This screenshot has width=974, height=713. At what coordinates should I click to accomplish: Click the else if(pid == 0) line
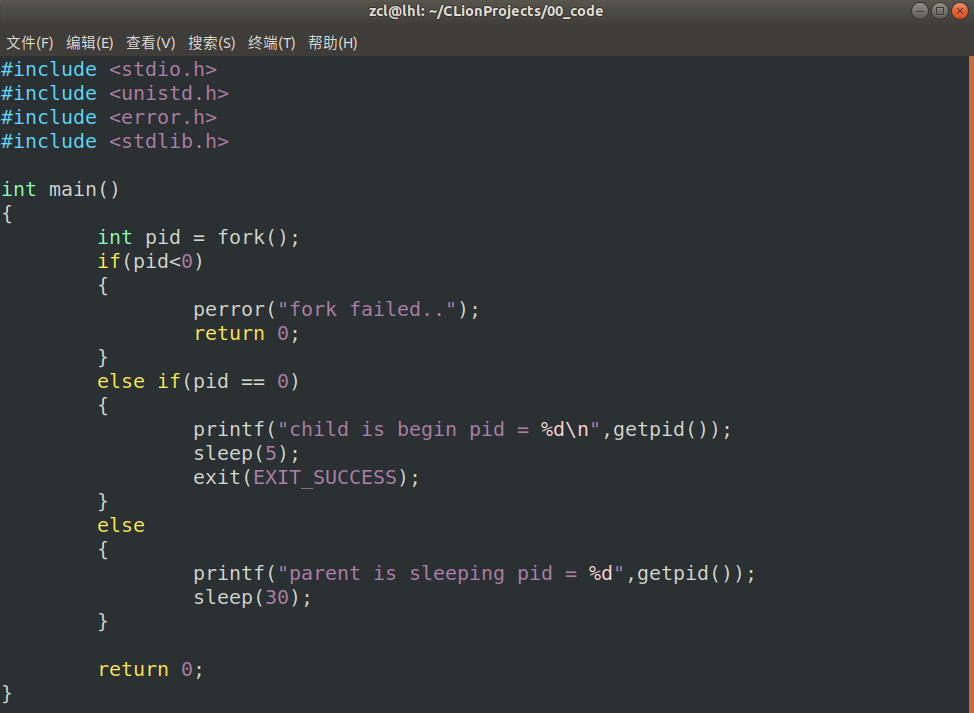click(x=198, y=381)
